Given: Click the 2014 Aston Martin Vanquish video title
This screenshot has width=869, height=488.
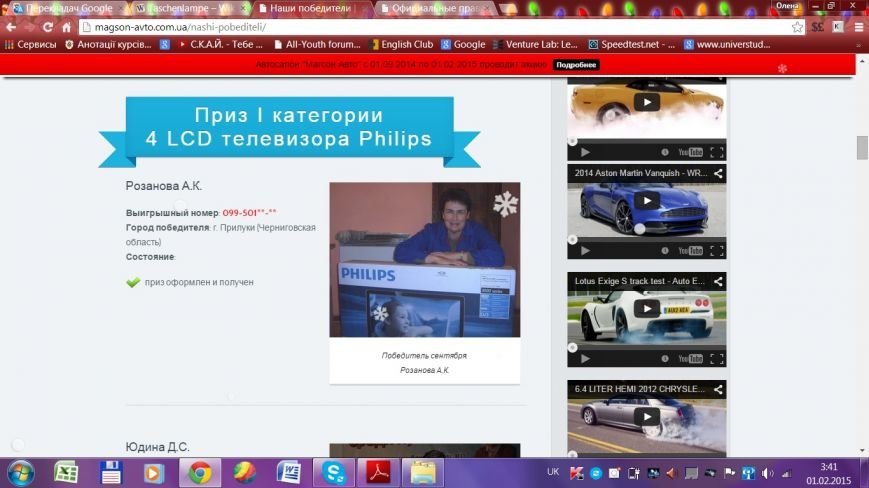Looking at the screenshot, I should click(641, 173).
